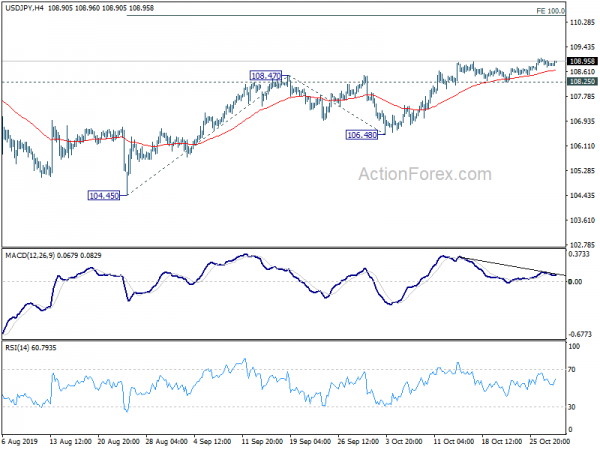Select the 106.480 price label box
Screen dimensions: 600x450
tap(362, 135)
